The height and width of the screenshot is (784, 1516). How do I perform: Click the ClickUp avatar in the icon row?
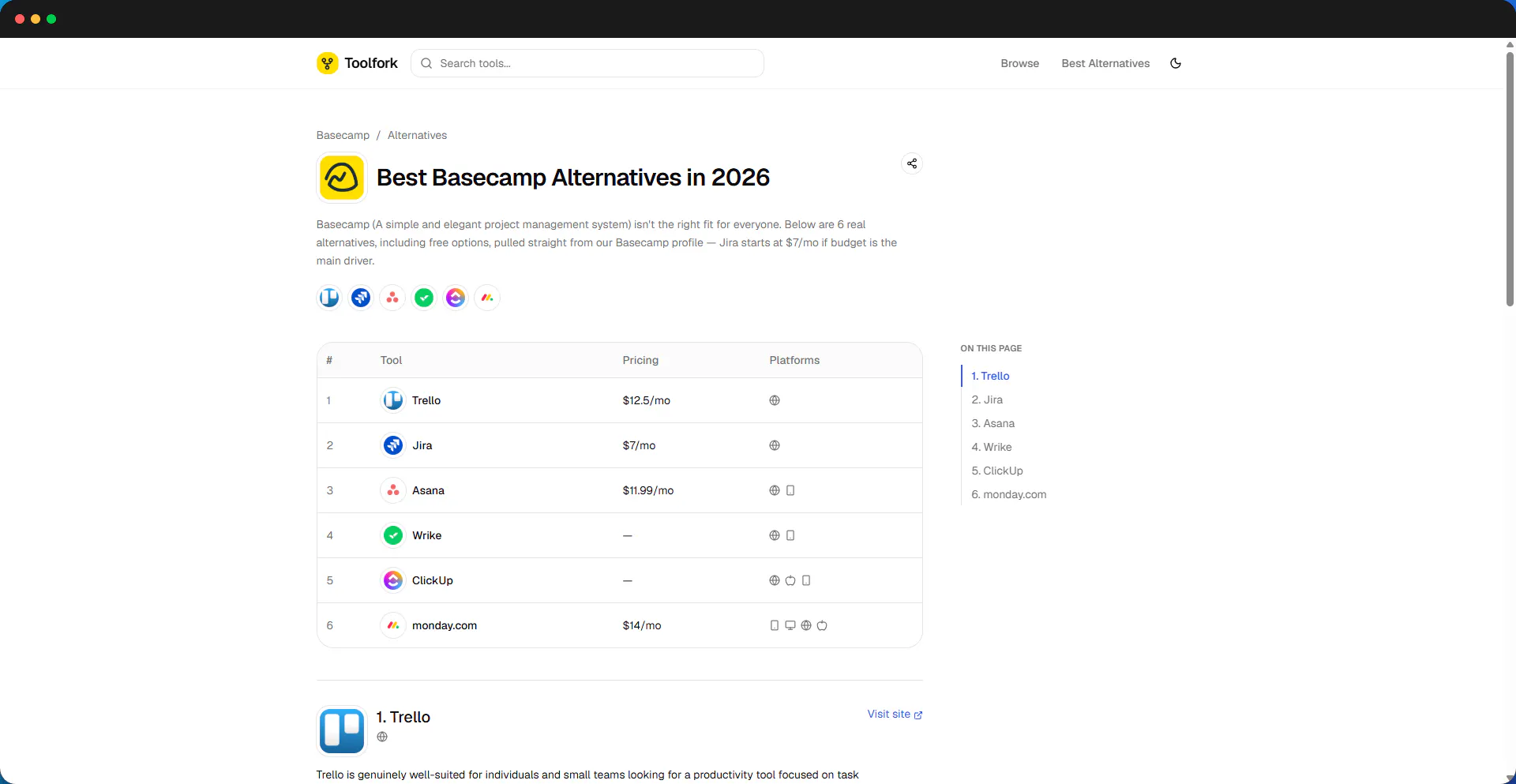point(456,298)
